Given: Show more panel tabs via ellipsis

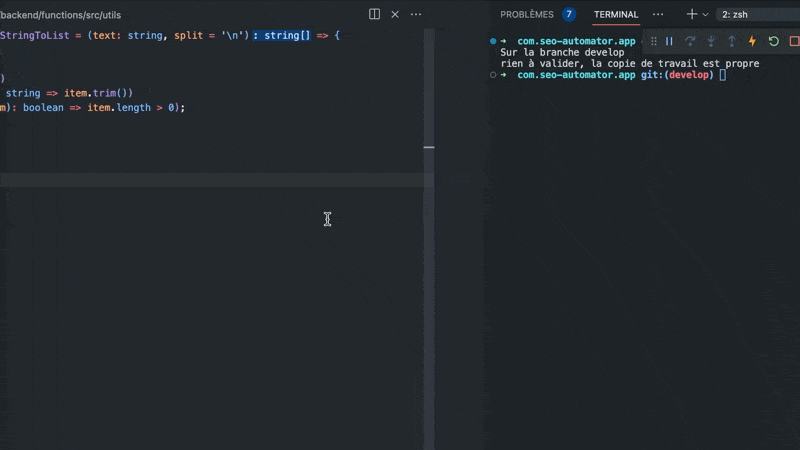Looking at the screenshot, I should (x=658, y=14).
